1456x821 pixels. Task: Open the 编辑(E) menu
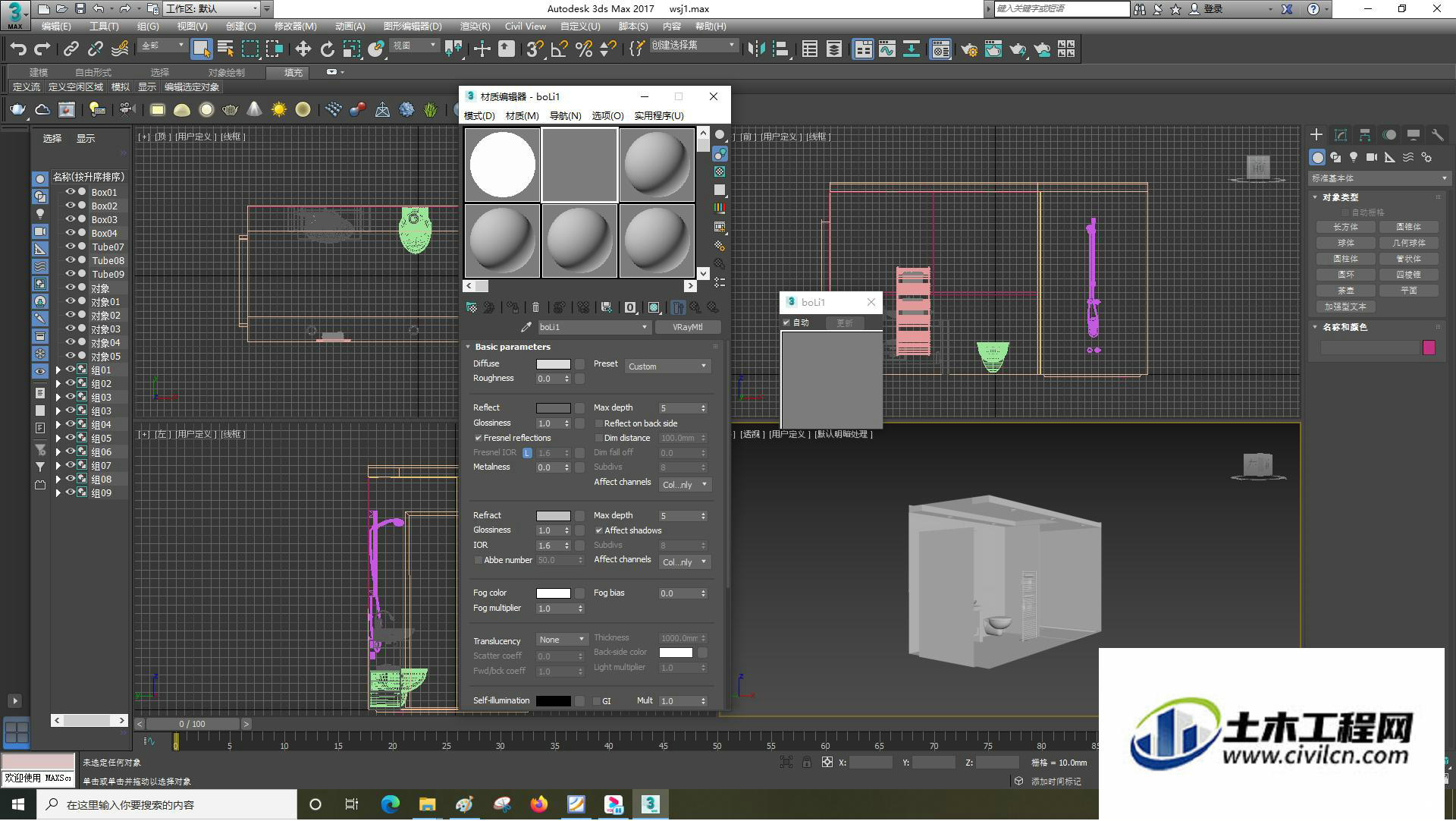point(56,26)
